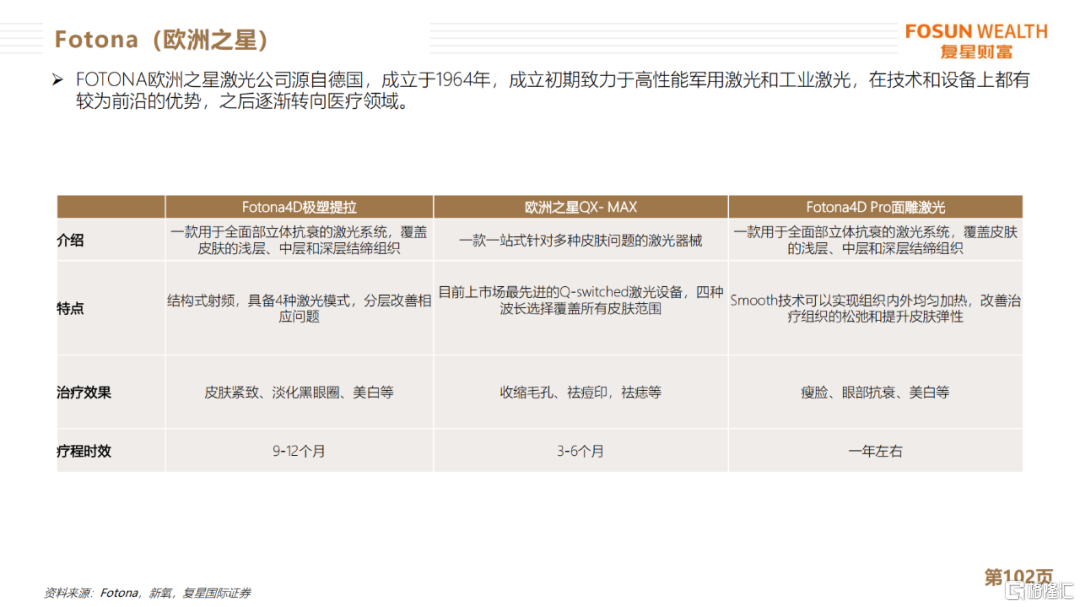Click the page number "第102页"
Viewport: 1080px width, 607px height.
(x=1019, y=577)
